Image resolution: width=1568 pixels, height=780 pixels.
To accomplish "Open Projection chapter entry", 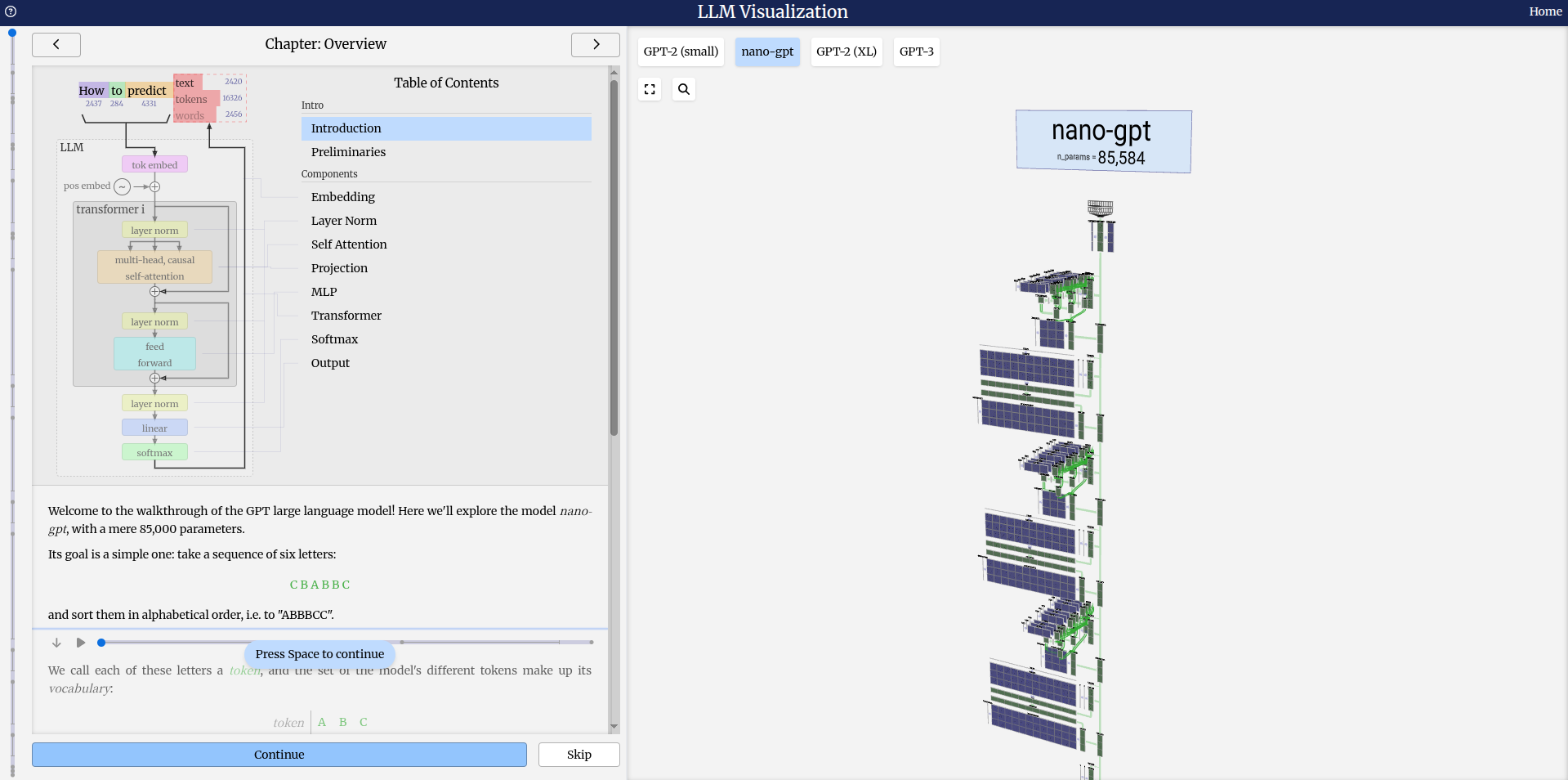I will [x=446, y=268].
